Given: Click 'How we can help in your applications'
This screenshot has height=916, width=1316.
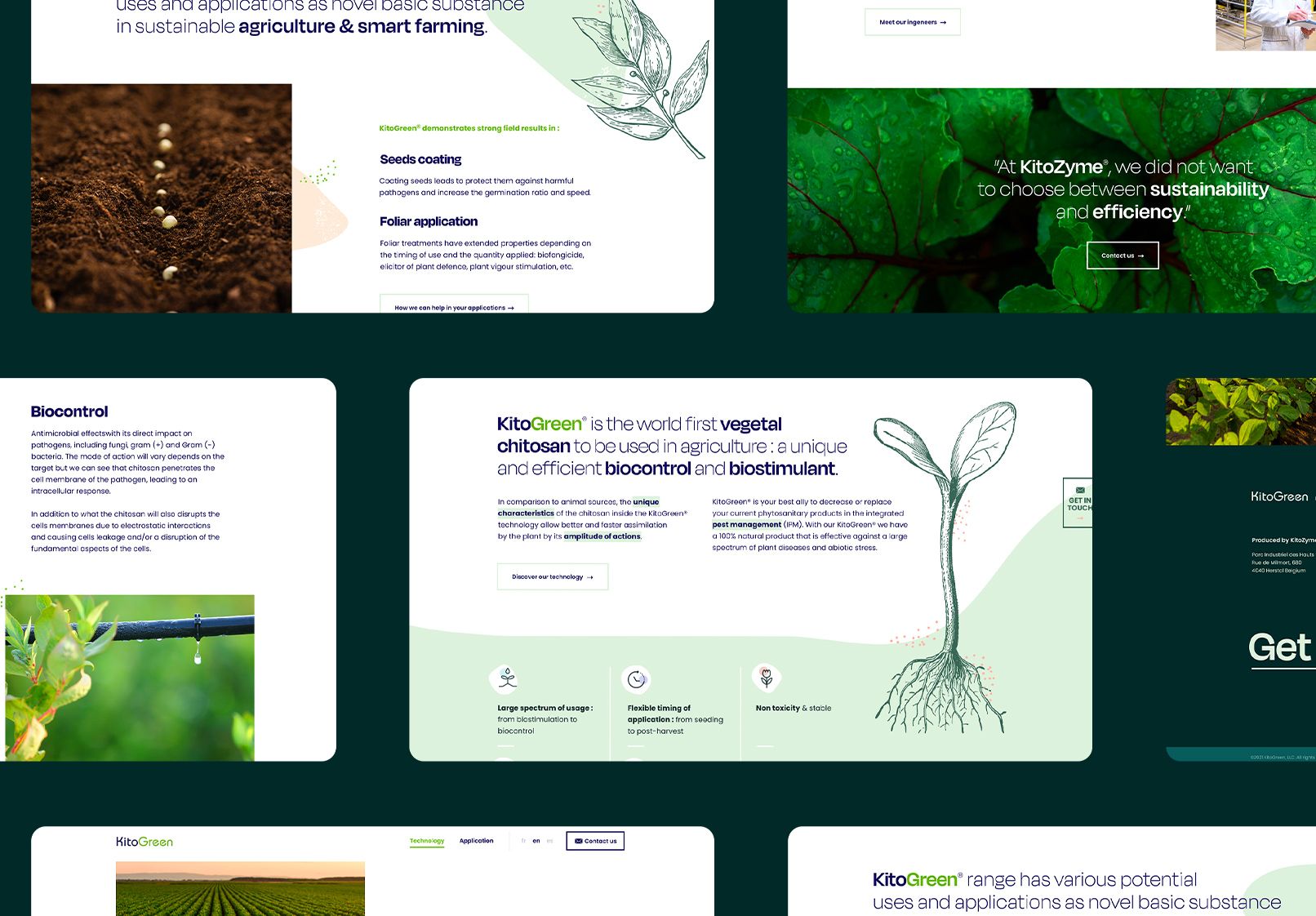Looking at the screenshot, I should click(x=454, y=306).
